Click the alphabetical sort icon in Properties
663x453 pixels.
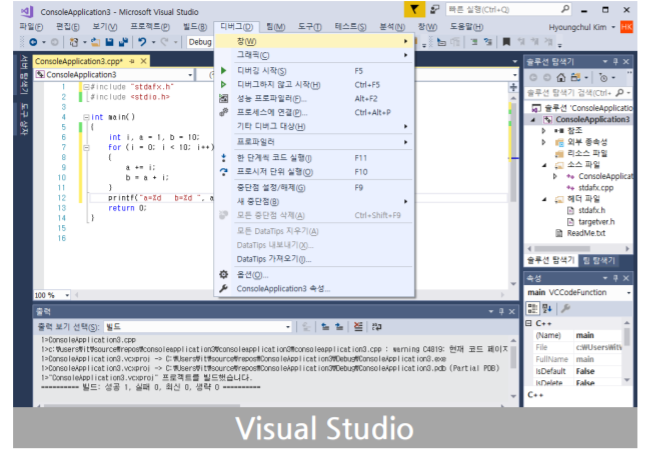(x=547, y=308)
